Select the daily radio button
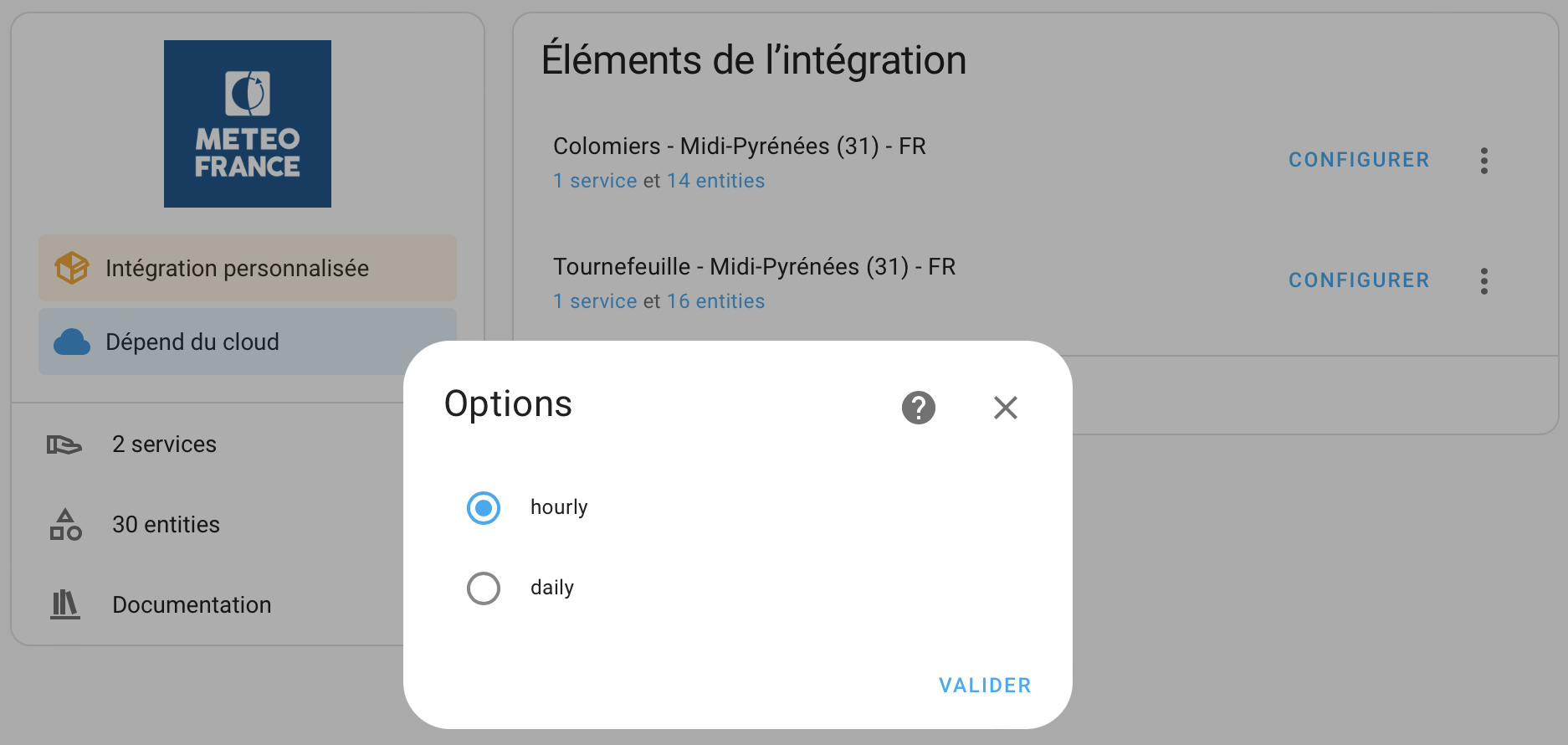Image resolution: width=1568 pixels, height=745 pixels. pos(484,588)
